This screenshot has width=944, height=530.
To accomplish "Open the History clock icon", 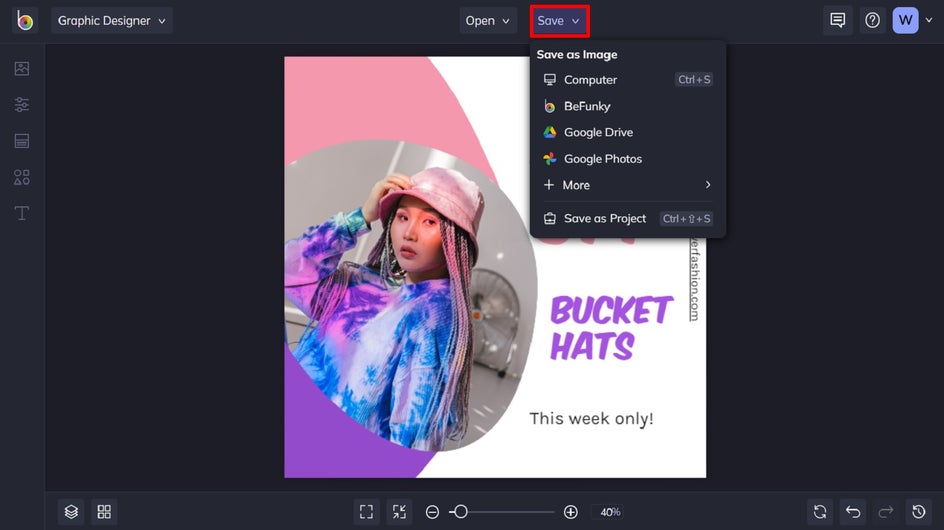I will pyautogui.click(x=919, y=512).
